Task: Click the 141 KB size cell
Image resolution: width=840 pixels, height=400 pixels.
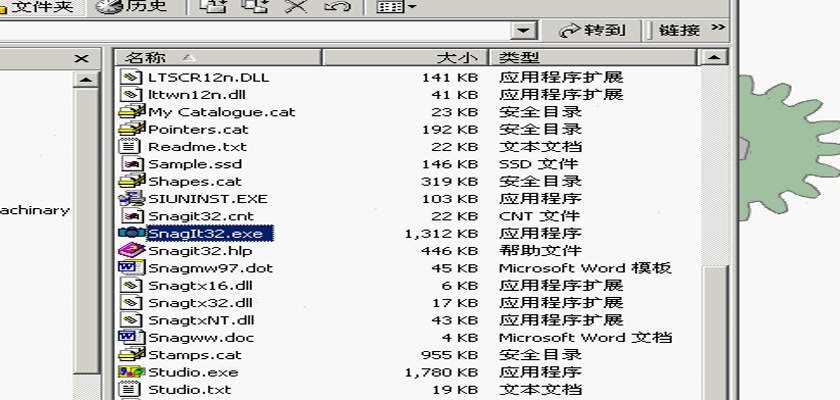Action: click(449, 78)
